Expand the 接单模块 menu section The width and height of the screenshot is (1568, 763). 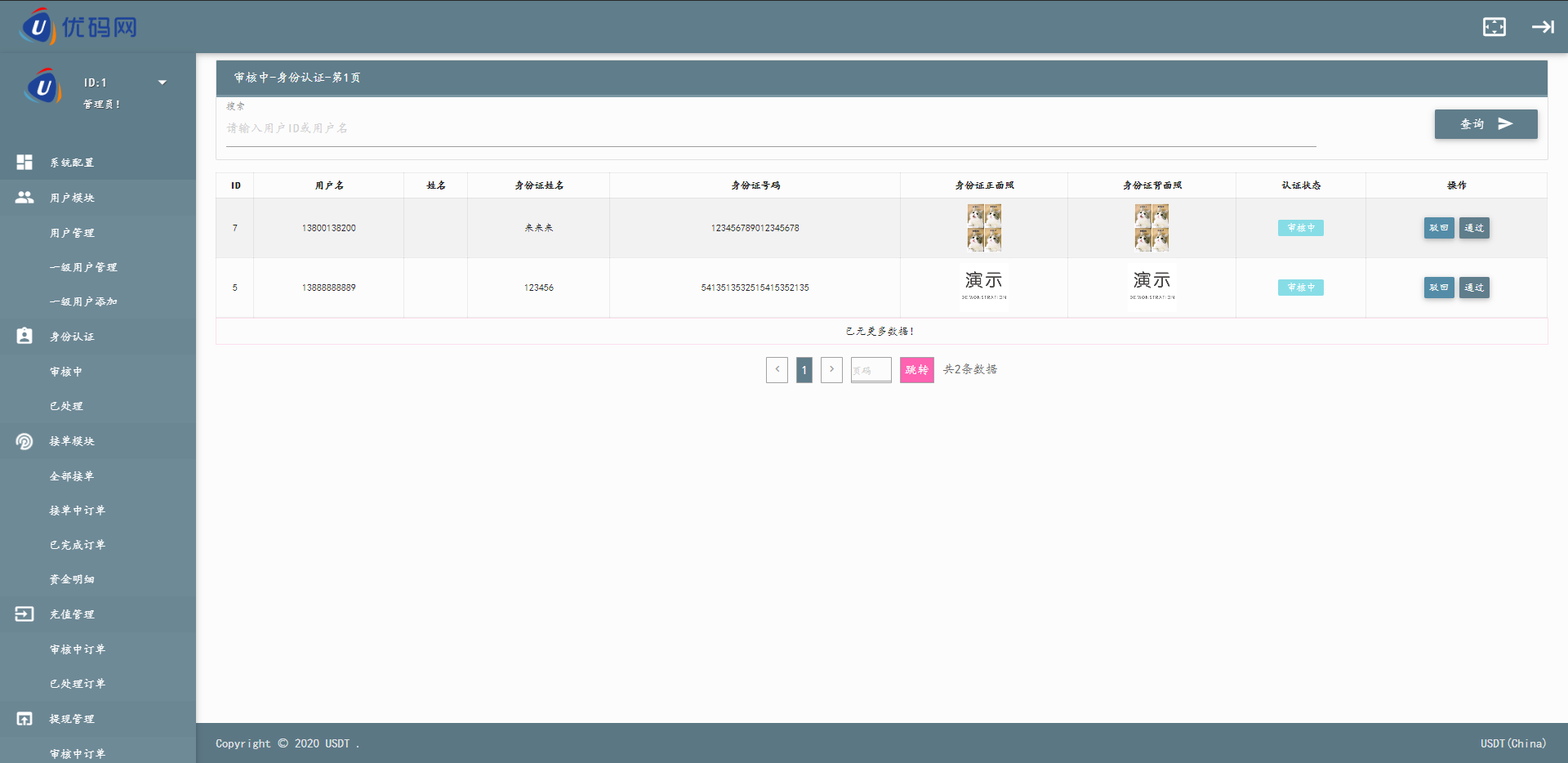coord(98,441)
